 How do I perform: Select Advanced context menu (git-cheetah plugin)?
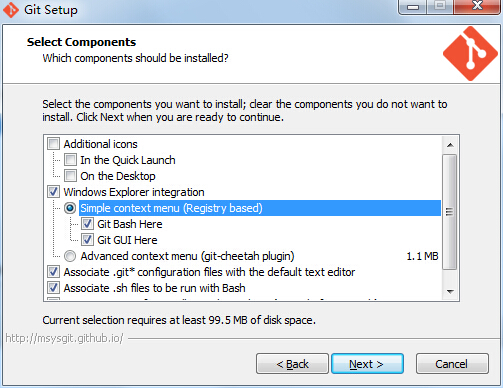[70, 256]
